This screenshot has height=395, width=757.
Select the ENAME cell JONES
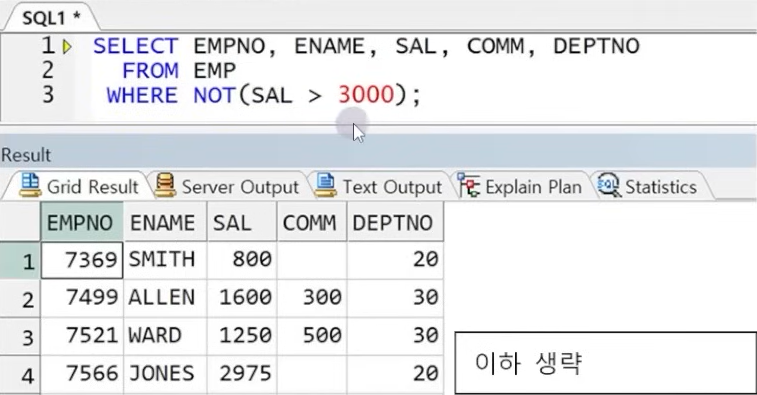tap(165, 375)
